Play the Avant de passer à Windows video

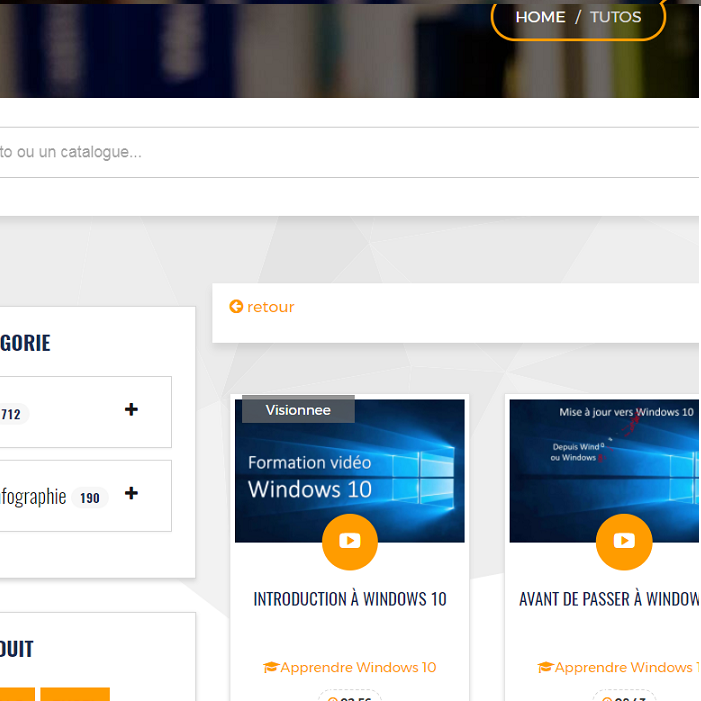point(623,541)
